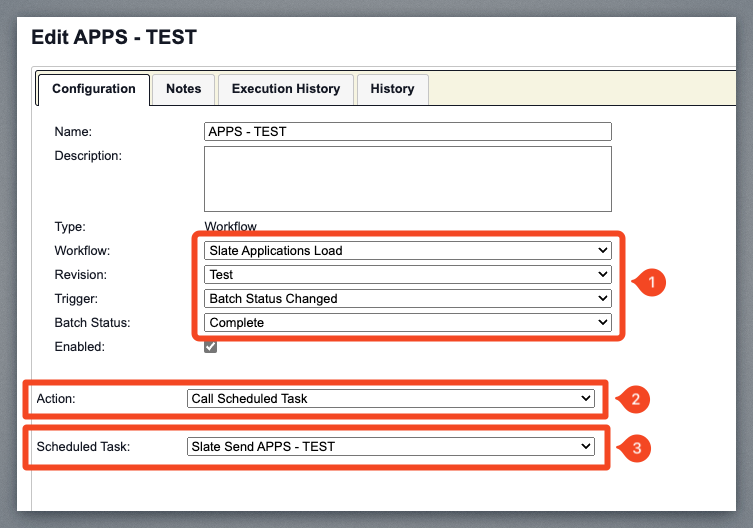Expand the Batch Status dropdown

pyautogui.click(x=407, y=322)
